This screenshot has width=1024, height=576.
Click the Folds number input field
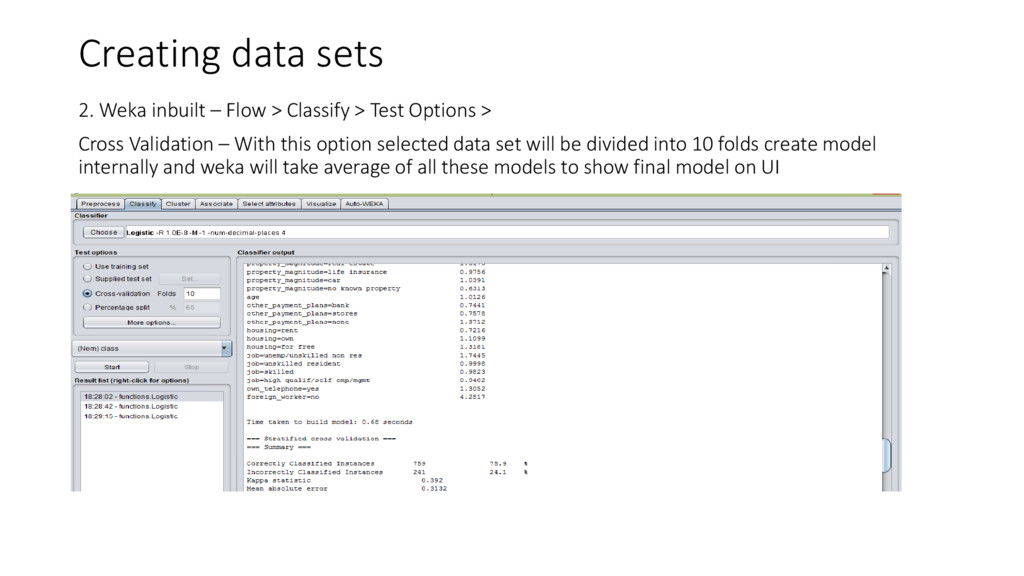pyautogui.click(x=202, y=294)
